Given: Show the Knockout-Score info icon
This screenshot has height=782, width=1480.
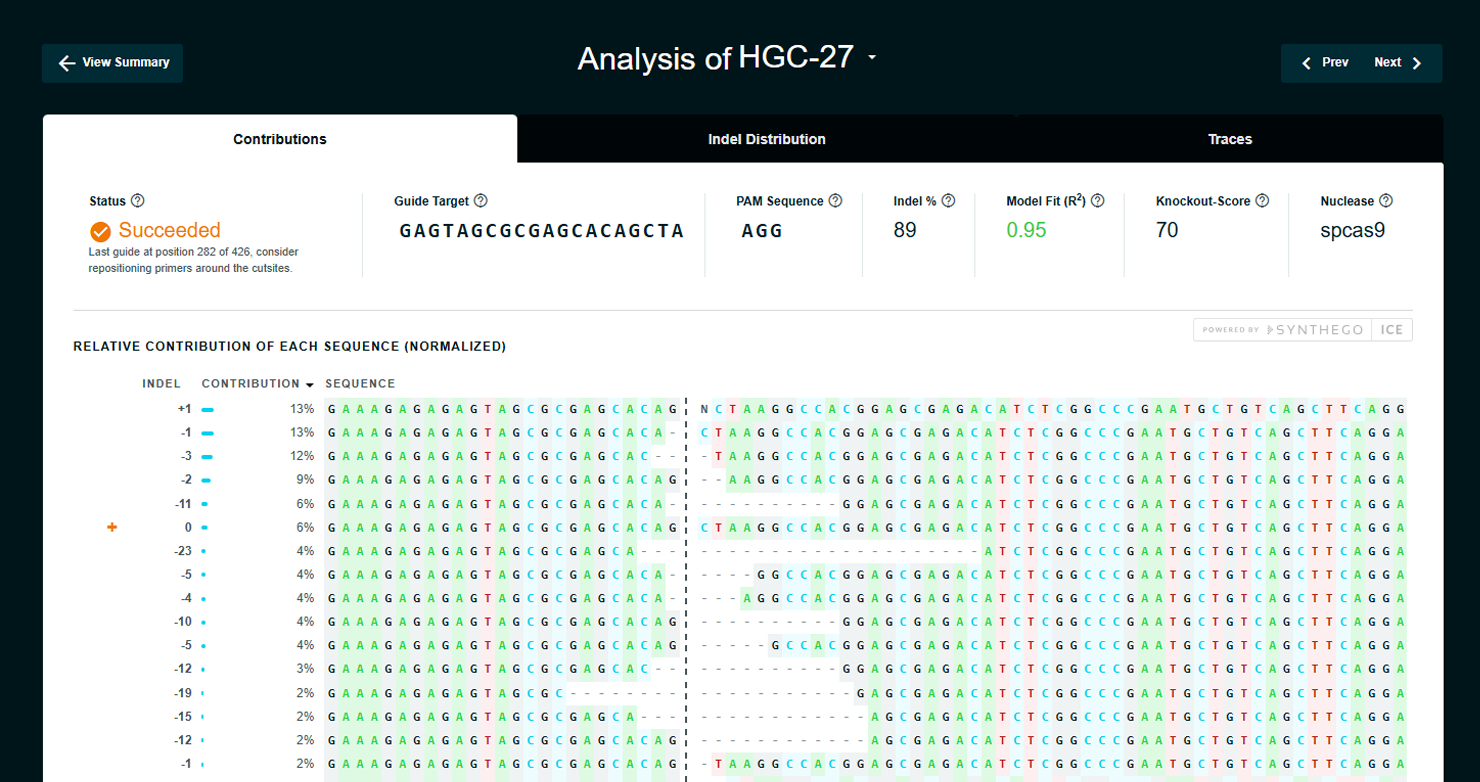Looking at the screenshot, I should (1262, 201).
